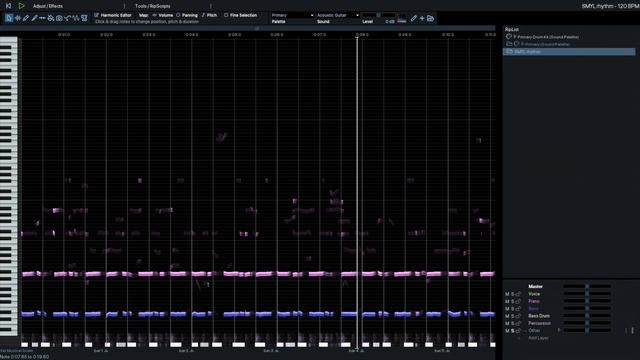Open the Tools / RipScripts menu
The width and height of the screenshot is (640, 360).
153,6
